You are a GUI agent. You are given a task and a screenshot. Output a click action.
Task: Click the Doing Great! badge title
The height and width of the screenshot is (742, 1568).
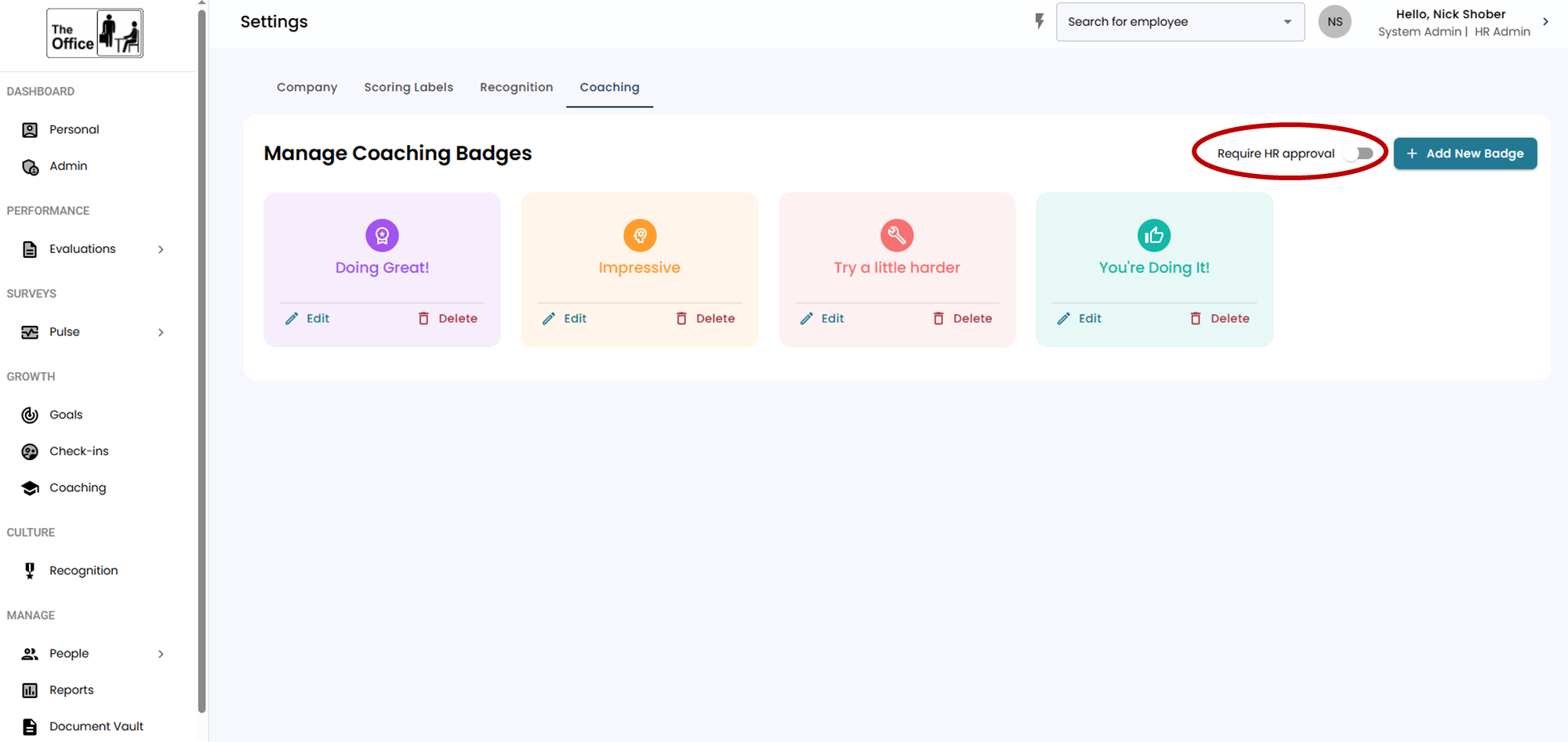tap(382, 268)
